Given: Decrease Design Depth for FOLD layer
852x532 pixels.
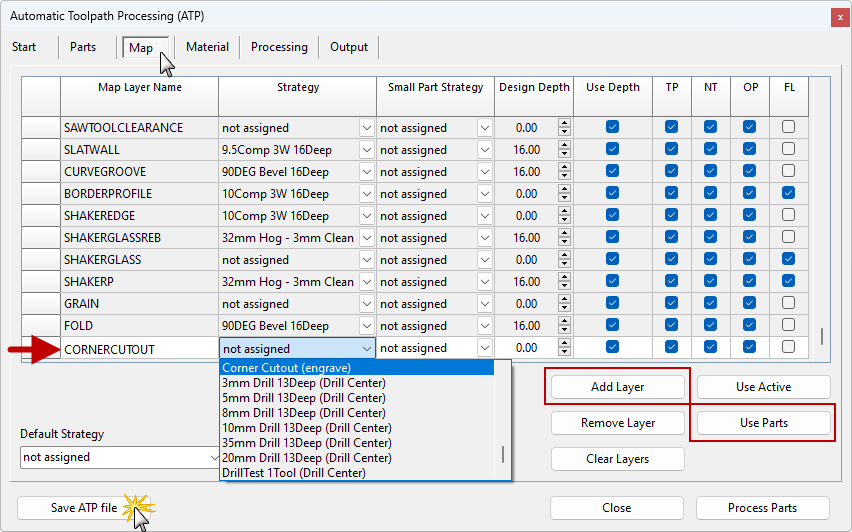Looking at the screenshot, I should (564, 330).
